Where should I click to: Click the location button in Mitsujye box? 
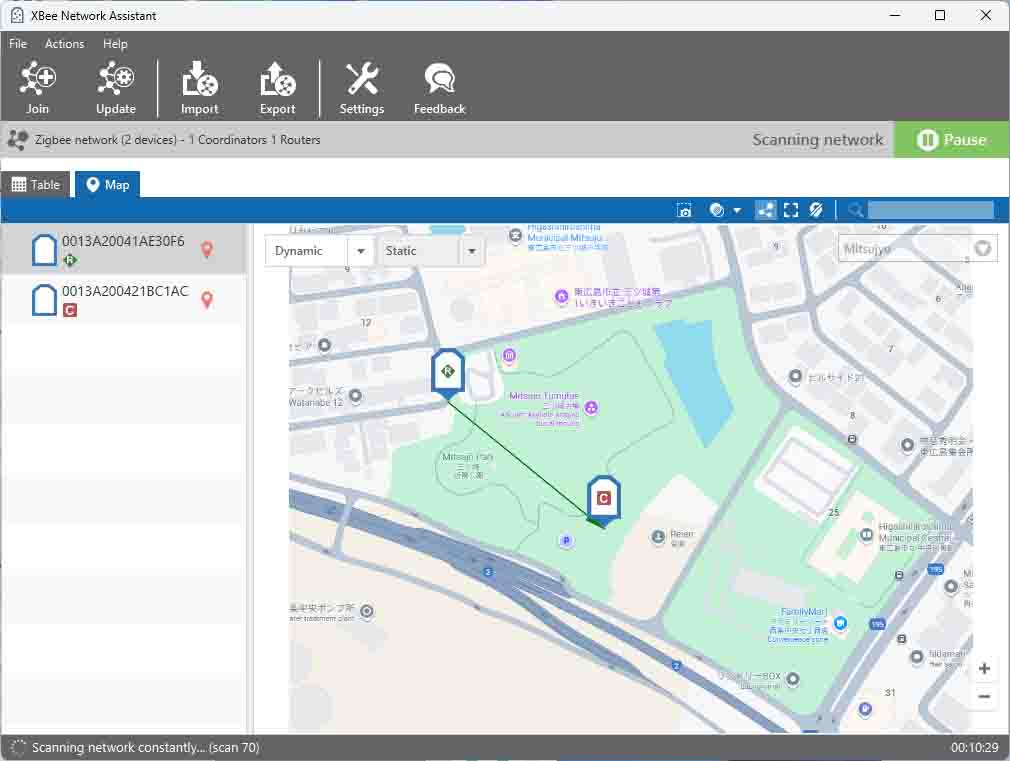coord(983,249)
